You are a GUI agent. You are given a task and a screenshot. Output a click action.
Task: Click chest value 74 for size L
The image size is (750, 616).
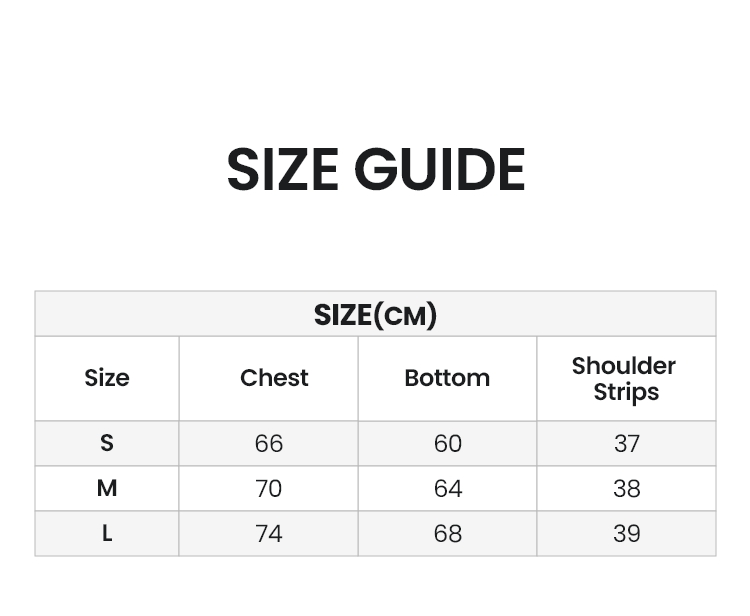(269, 534)
